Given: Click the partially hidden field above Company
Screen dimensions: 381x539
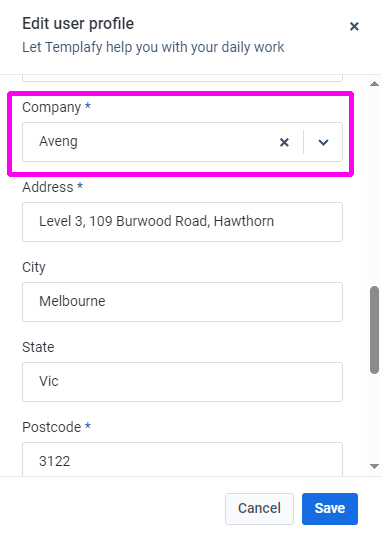Looking at the screenshot, I should [182, 78].
